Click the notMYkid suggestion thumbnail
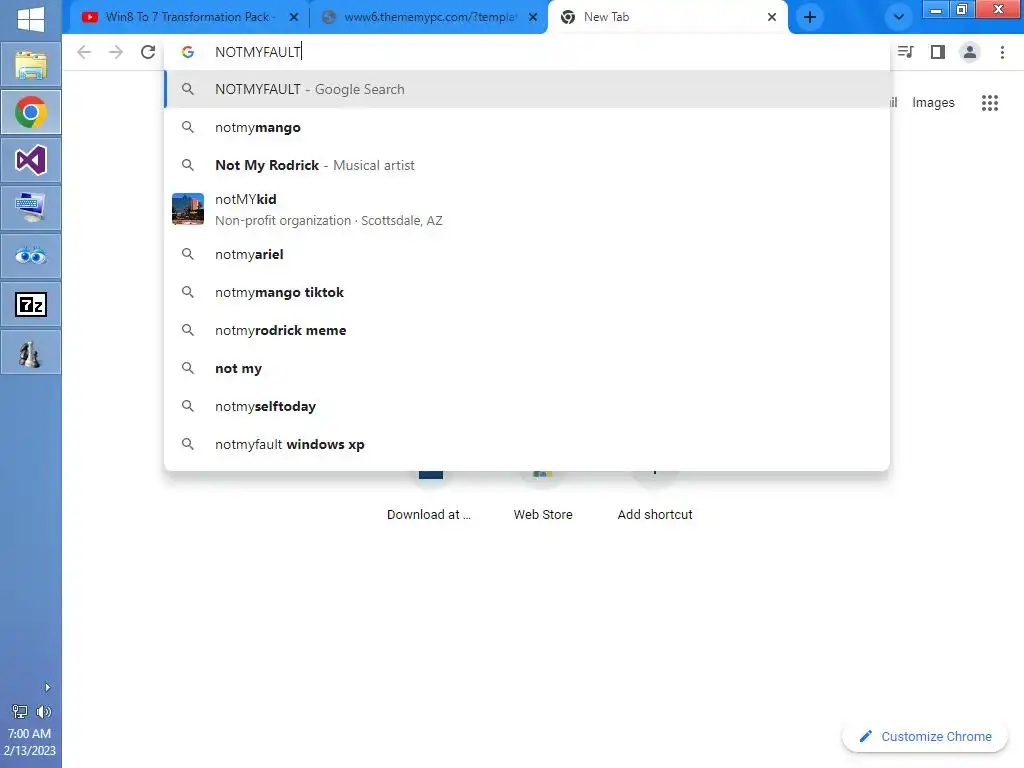 187,209
